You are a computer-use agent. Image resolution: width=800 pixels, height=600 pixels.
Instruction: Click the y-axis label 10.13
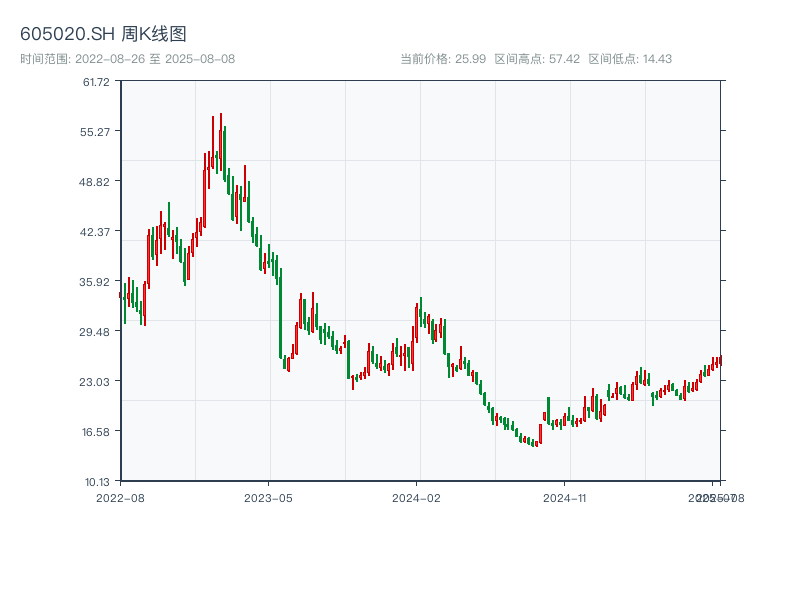[97, 482]
